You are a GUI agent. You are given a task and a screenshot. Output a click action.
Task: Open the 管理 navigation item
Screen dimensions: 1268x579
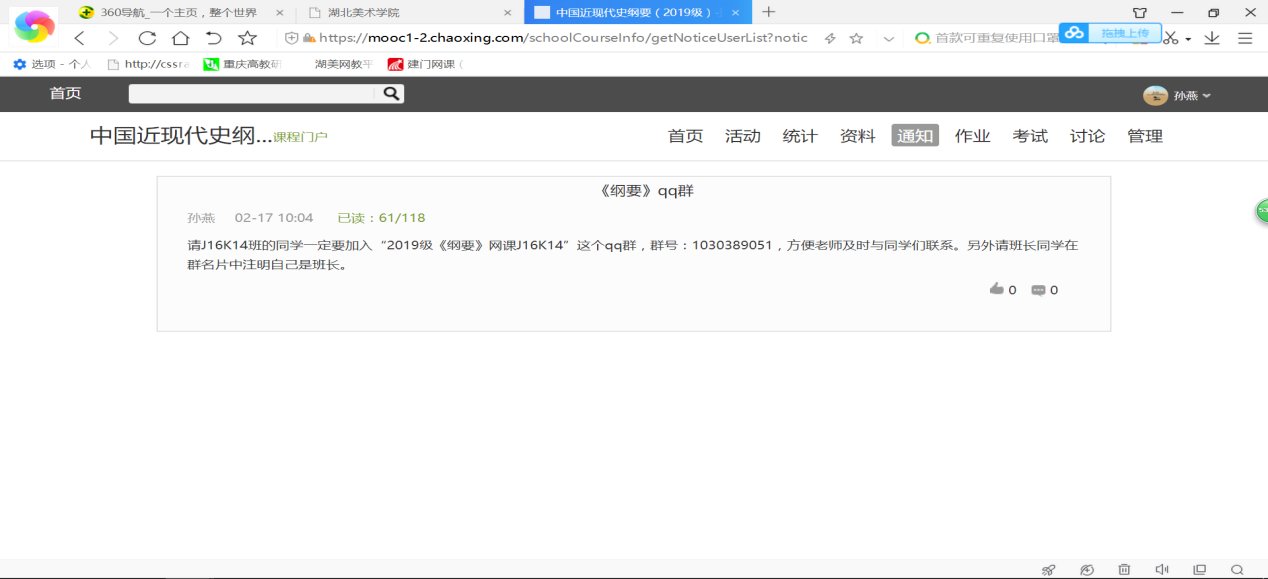pyautogui.click(x=1144, y=136)
